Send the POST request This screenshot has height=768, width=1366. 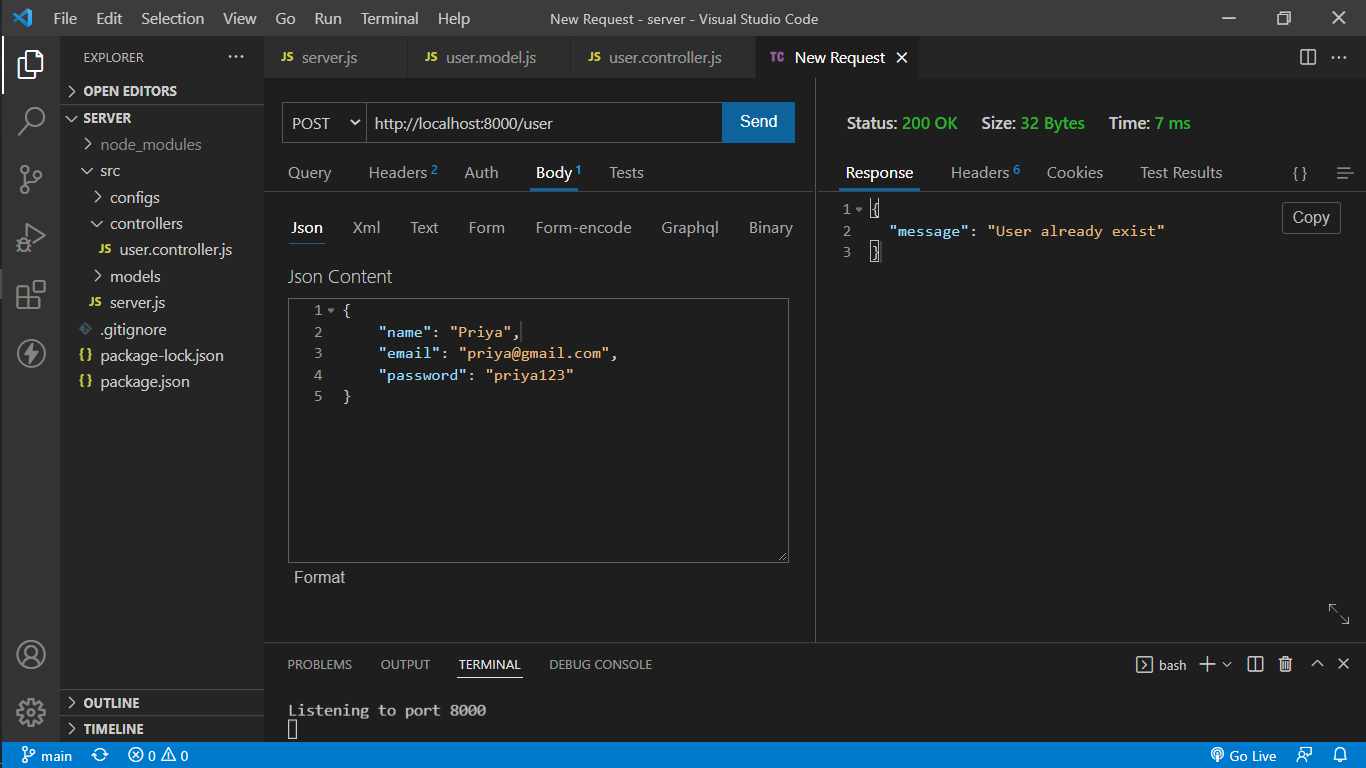click(x=758, y=121)
